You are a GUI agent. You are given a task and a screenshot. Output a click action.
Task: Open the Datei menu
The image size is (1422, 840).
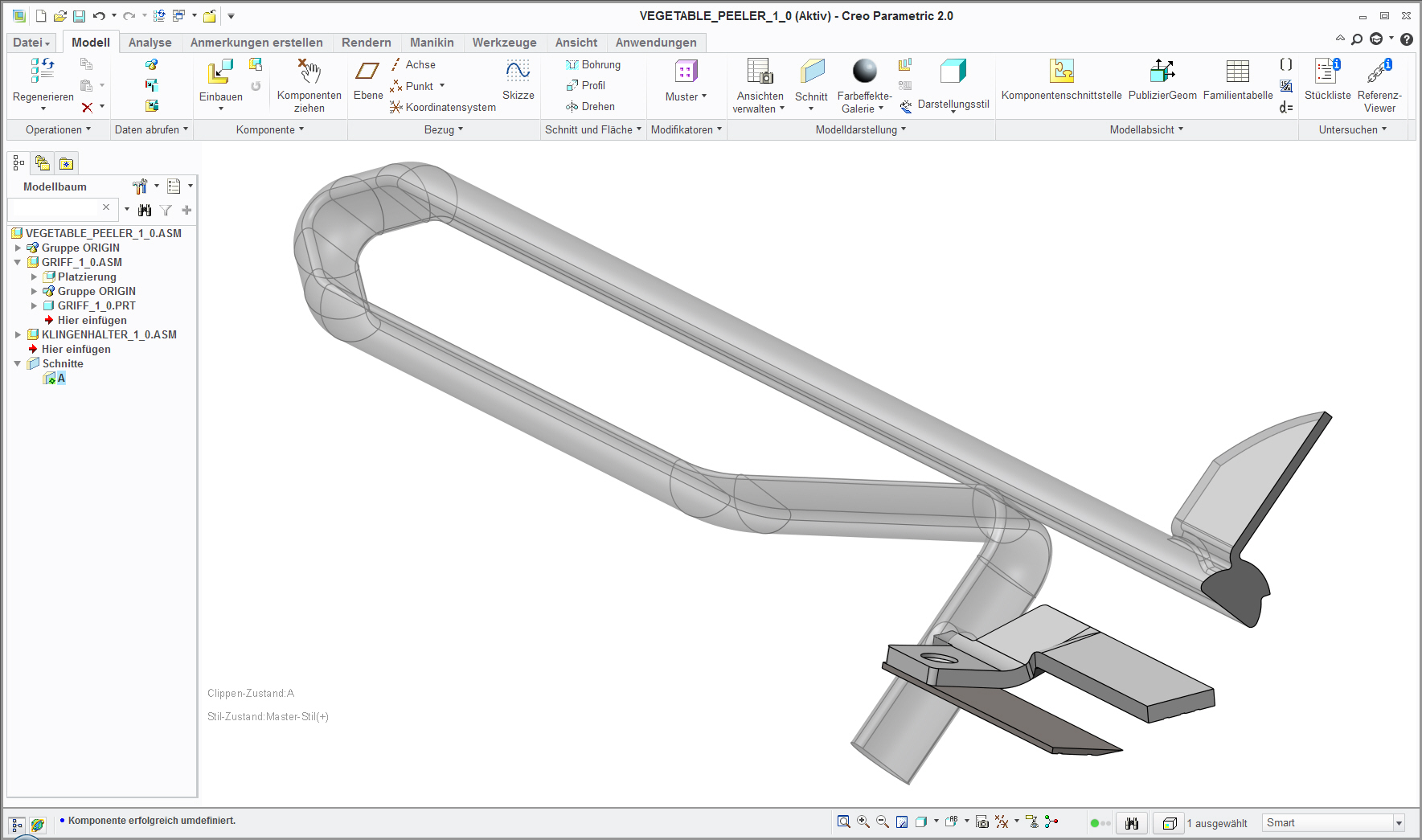pyautogui.click(x=31, y=43)
